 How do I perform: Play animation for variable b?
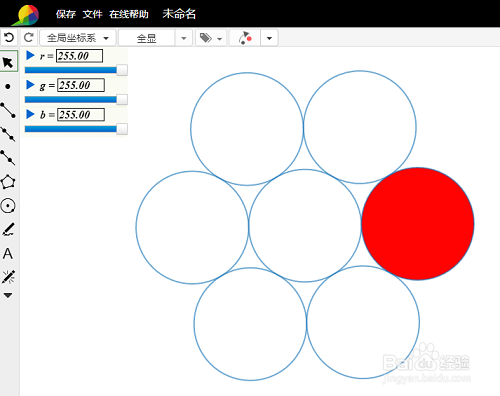click(x=30, y=114)
